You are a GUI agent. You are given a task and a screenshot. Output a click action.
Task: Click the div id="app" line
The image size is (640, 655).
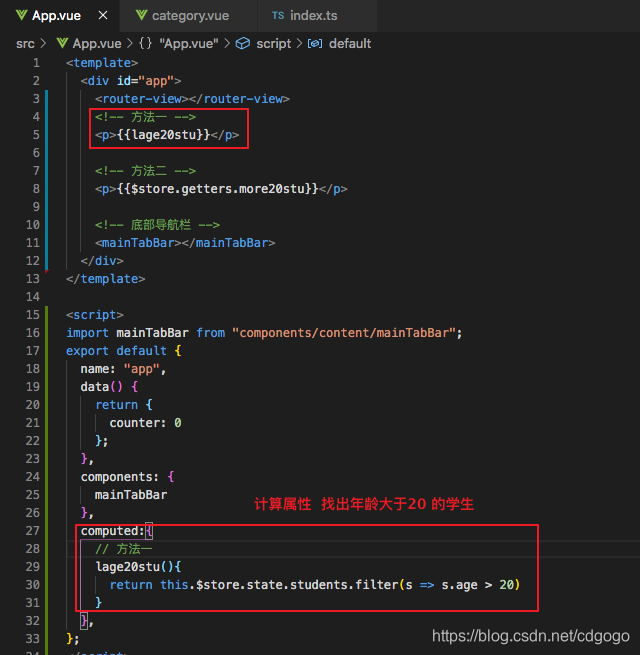[x=131, y=81]
